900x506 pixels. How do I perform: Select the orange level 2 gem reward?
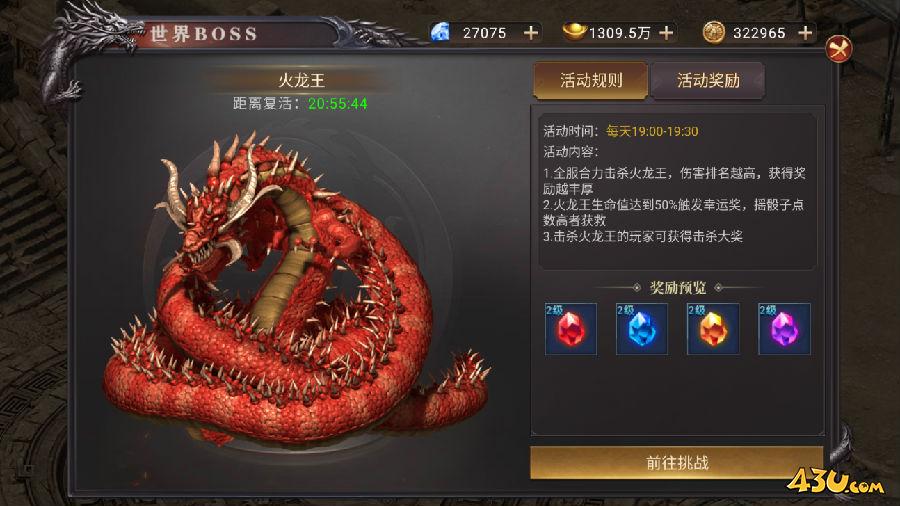(713, 329)
